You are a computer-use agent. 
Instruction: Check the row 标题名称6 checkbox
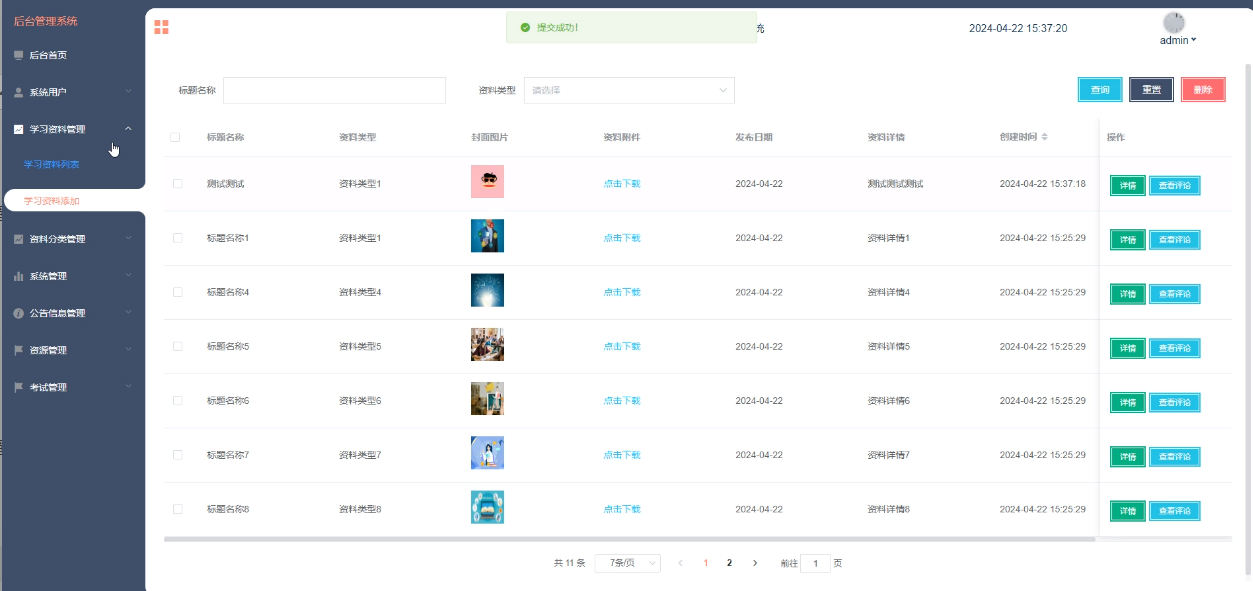[x=178, y=400]
